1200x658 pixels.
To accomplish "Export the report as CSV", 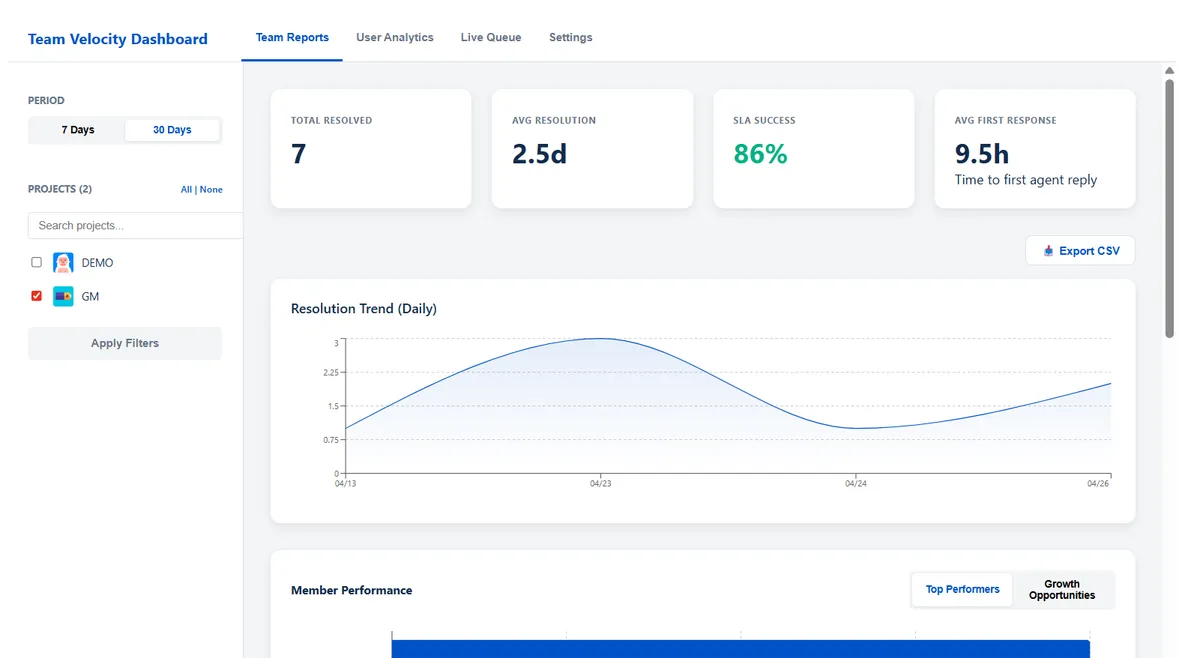I will (1080, 251).
